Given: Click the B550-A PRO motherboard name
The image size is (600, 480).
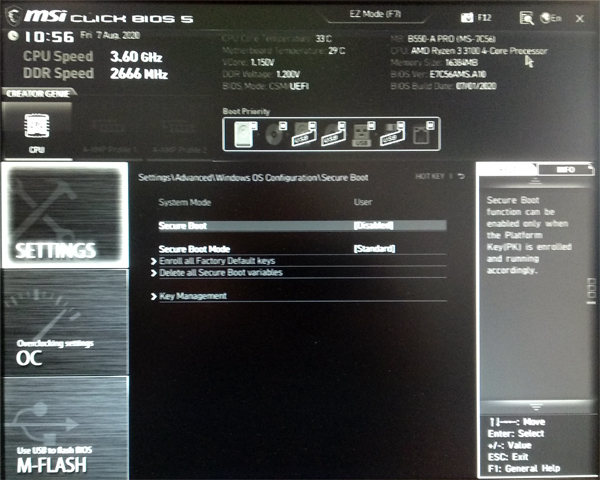Looking at the screenshot, I should pos(452,39).
